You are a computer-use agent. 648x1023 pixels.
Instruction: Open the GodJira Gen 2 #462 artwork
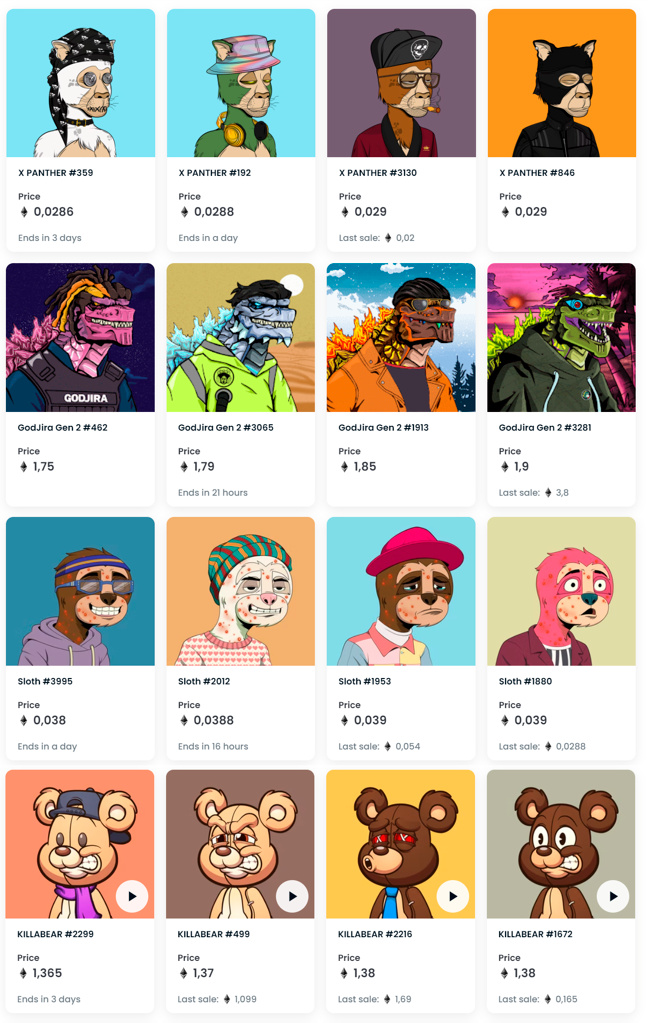pos(80,337)
